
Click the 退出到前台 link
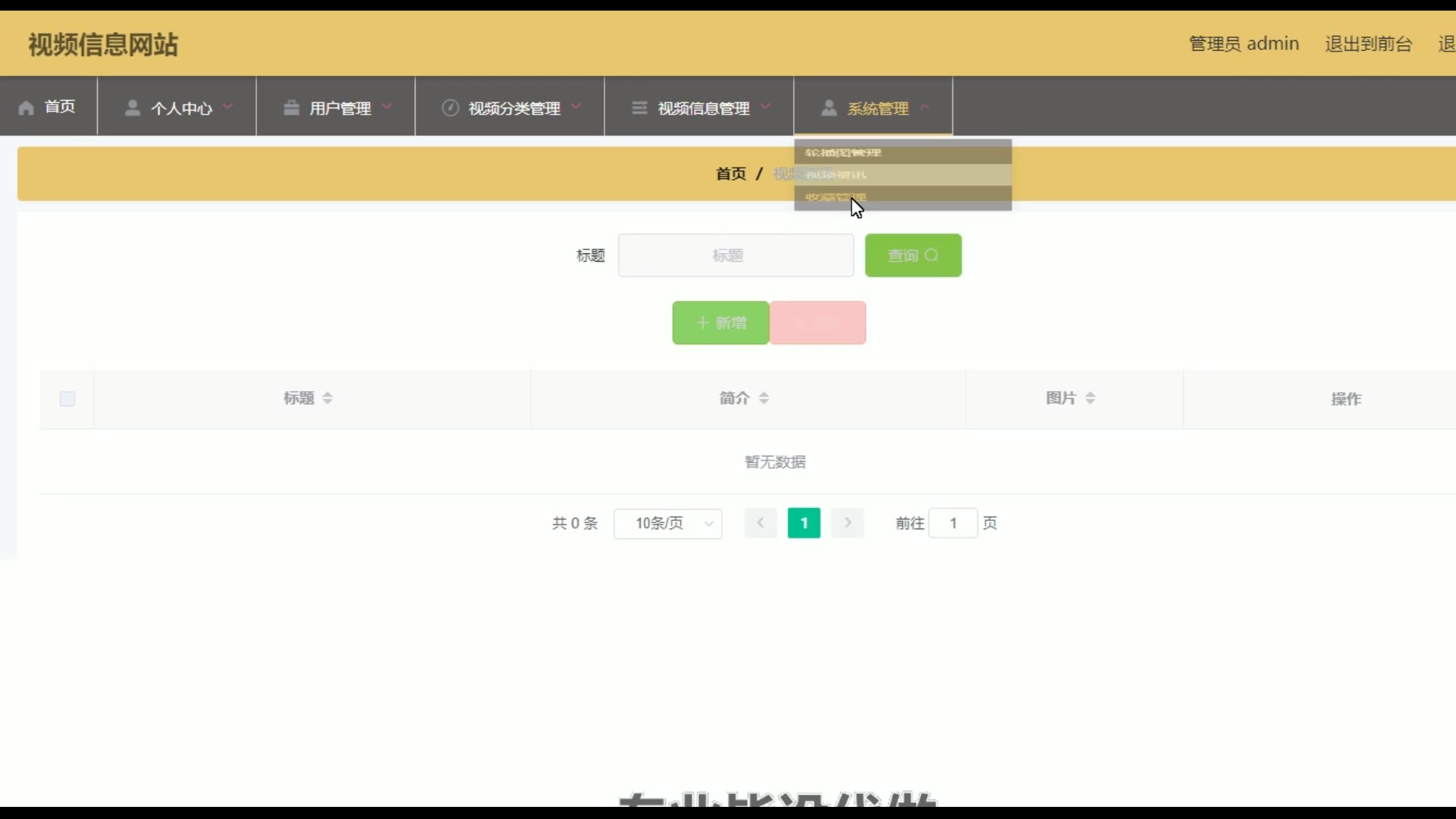pyautogui.click(x=1368, y=44)
